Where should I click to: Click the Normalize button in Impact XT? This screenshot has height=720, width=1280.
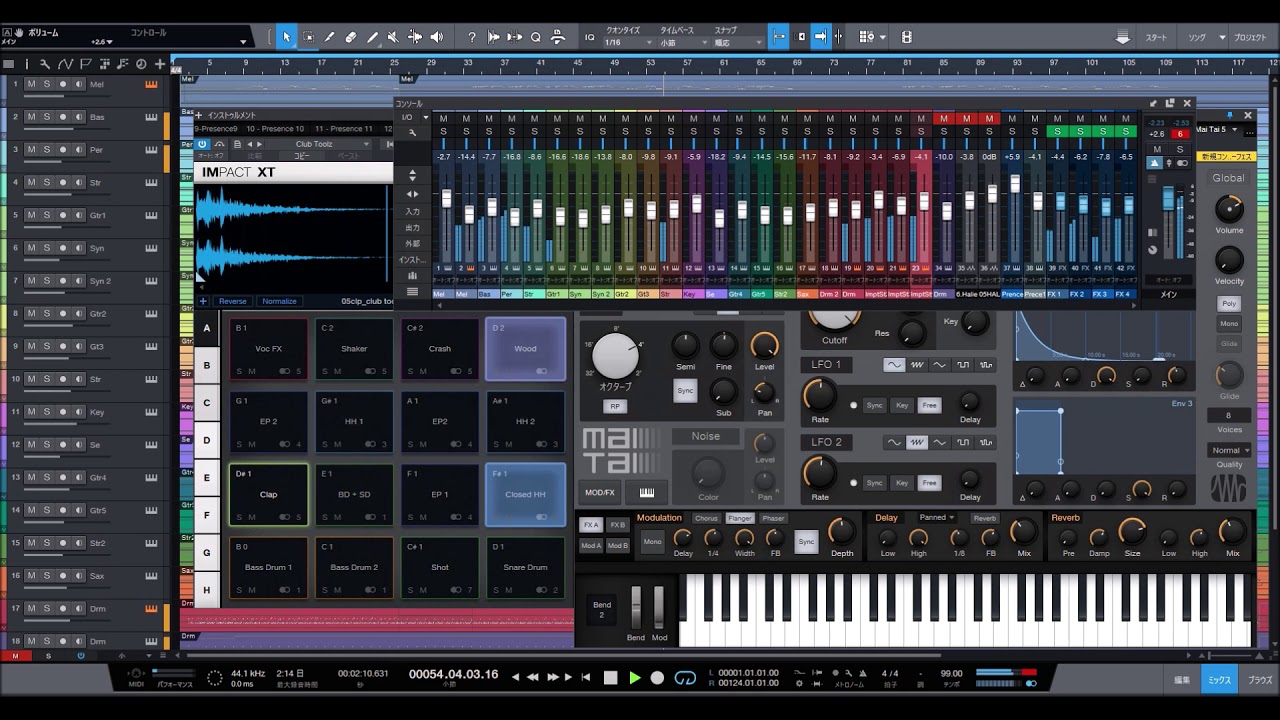tap(279, 301)
